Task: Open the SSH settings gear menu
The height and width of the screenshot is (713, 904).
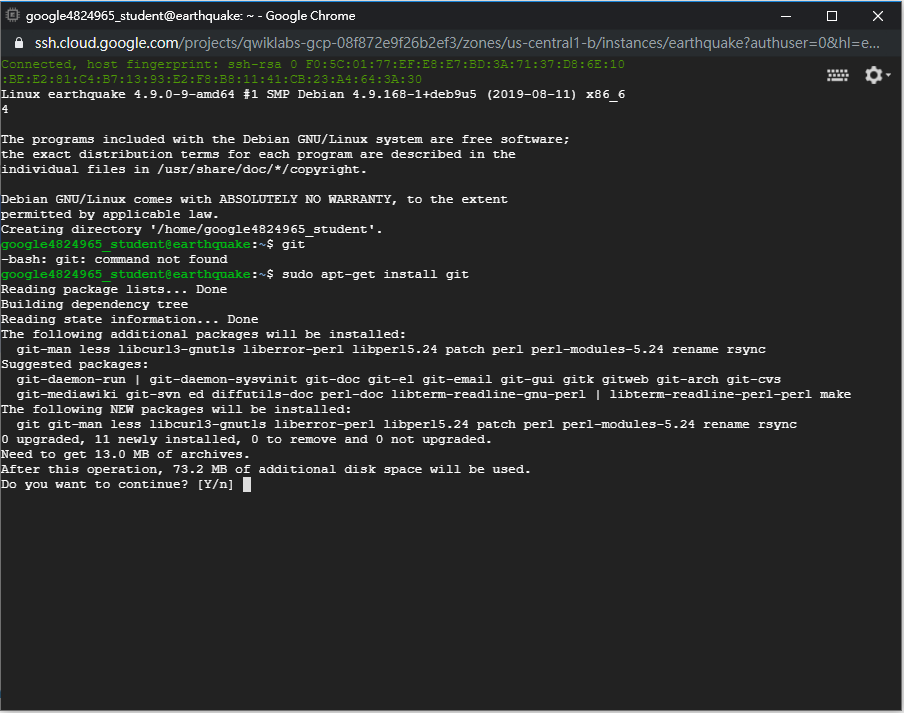Action: (877, 75)
